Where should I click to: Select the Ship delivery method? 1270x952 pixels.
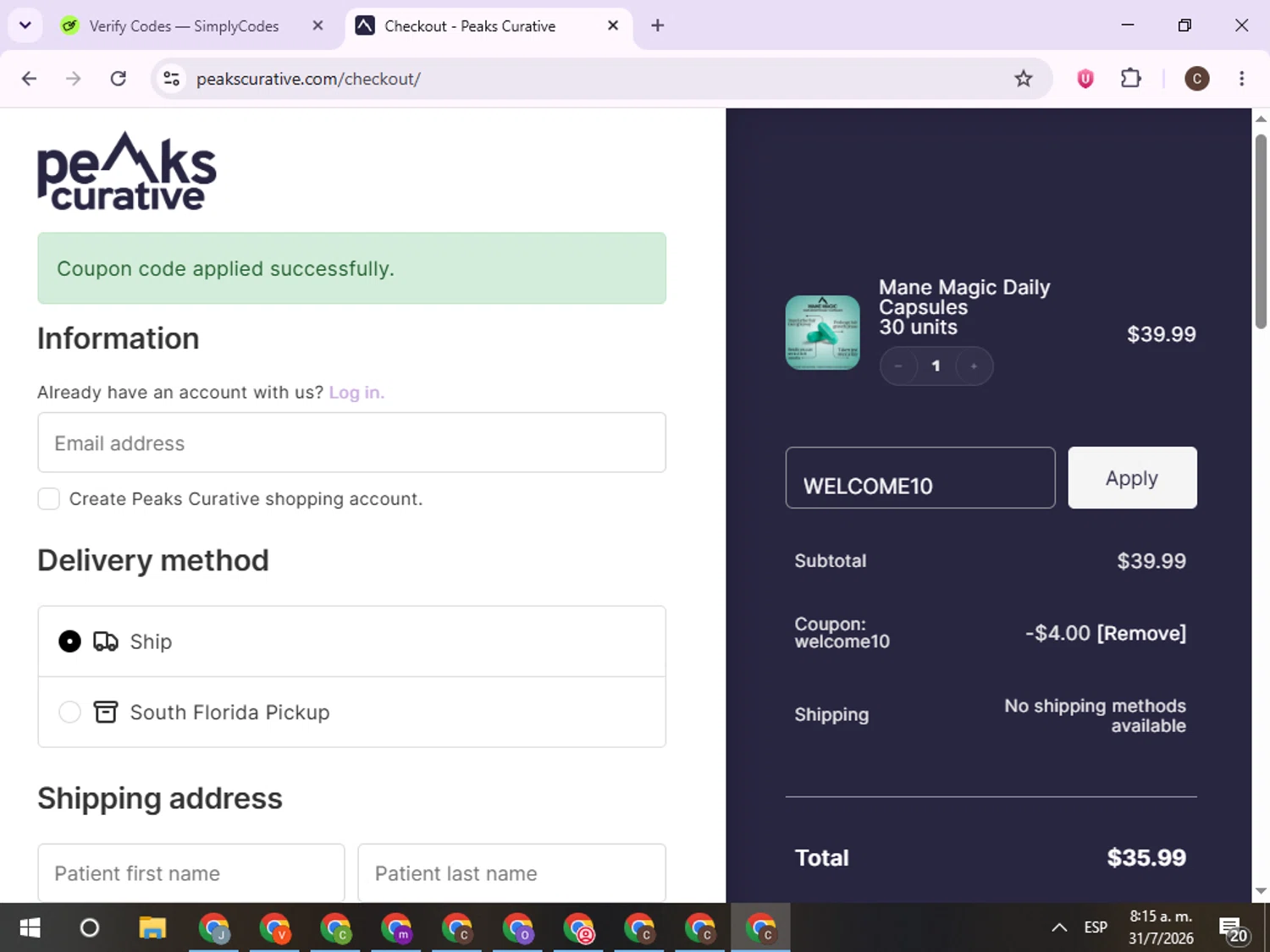tap(69, 641)
